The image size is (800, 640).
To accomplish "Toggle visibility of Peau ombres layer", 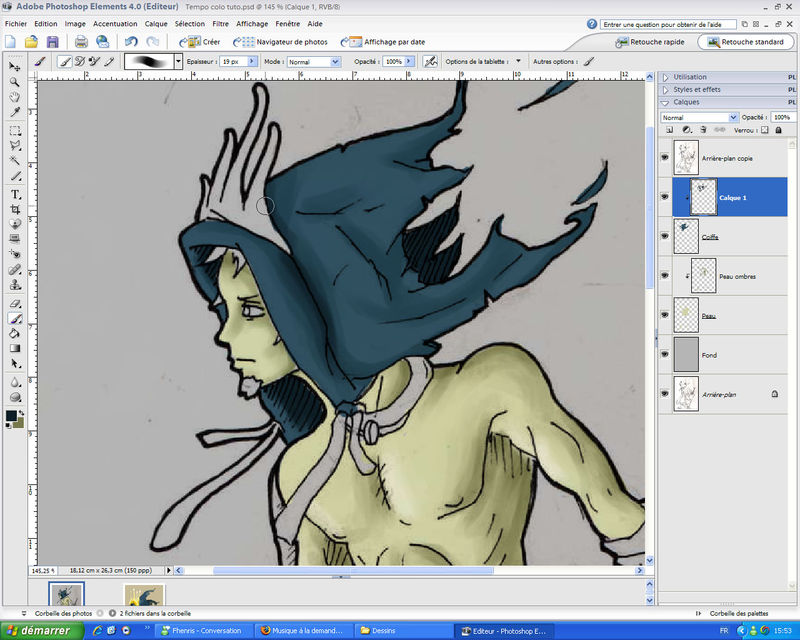I will pyautogui.click(x=664, y=276).
